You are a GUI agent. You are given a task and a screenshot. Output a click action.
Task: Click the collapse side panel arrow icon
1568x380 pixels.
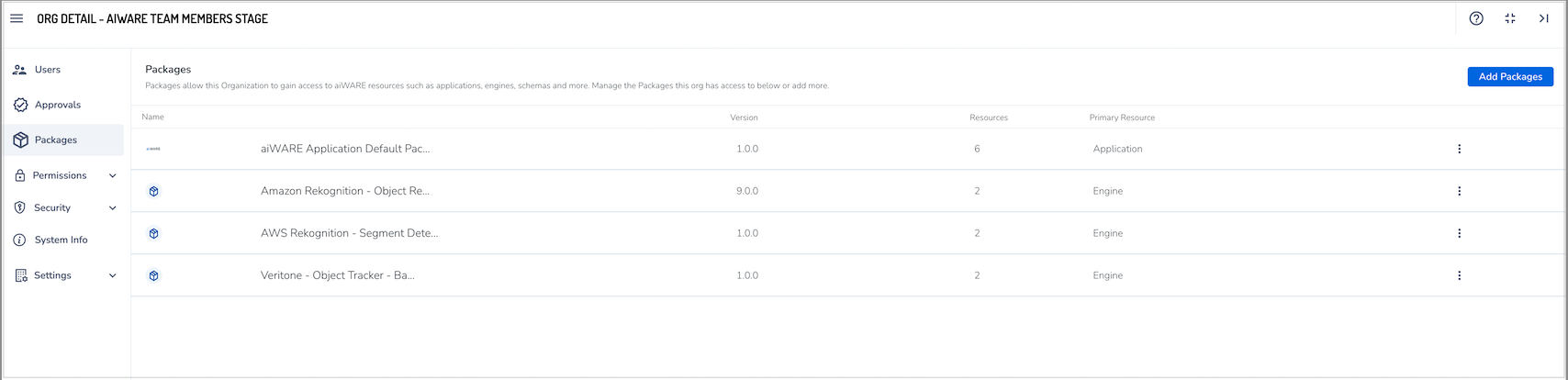click(1544, 18)
